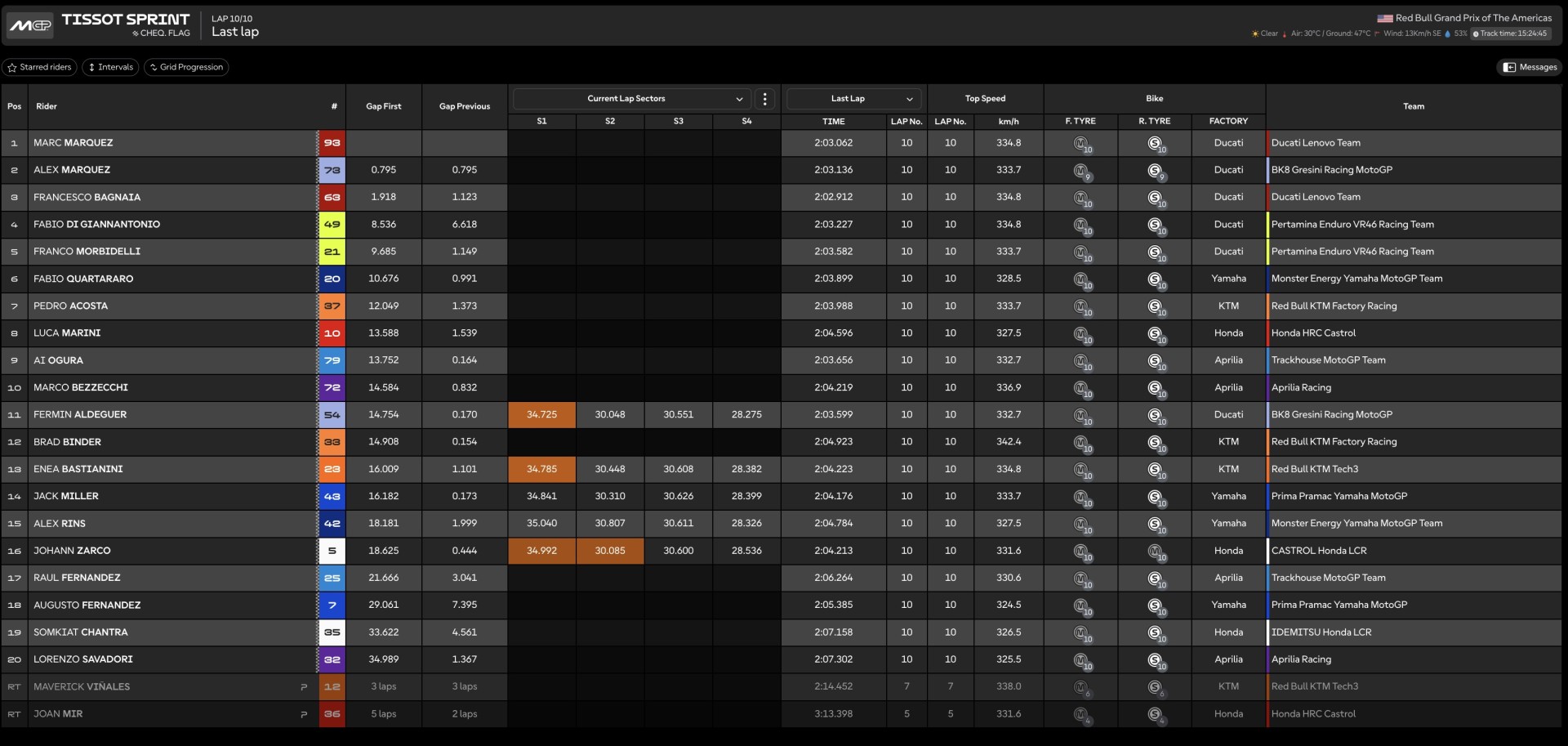Click the humidity 53% droplet indicator
Screen dimensions: 1568x746
1456,34
